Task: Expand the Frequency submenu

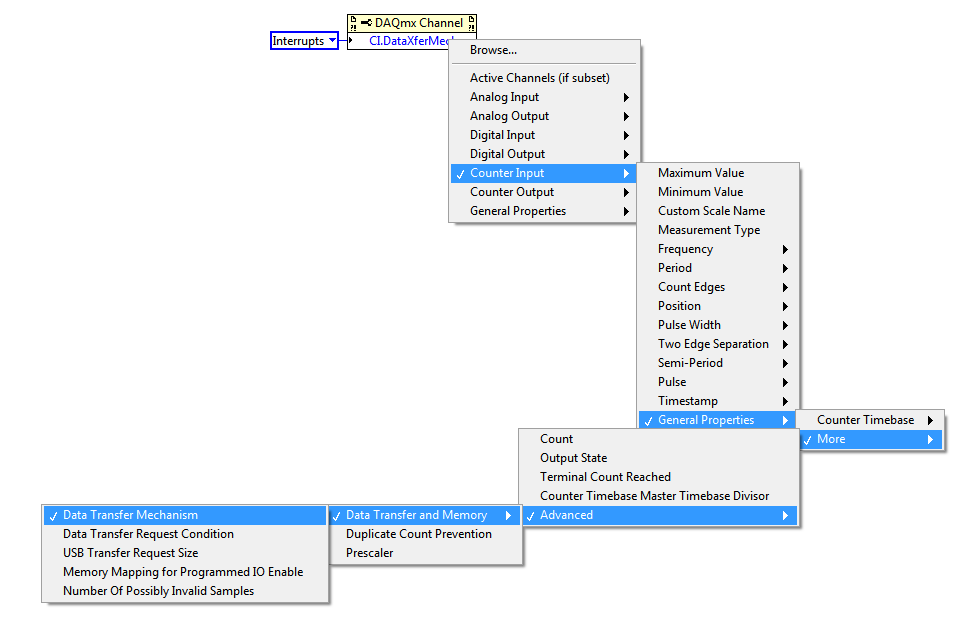Action: [x=718, y=249]
